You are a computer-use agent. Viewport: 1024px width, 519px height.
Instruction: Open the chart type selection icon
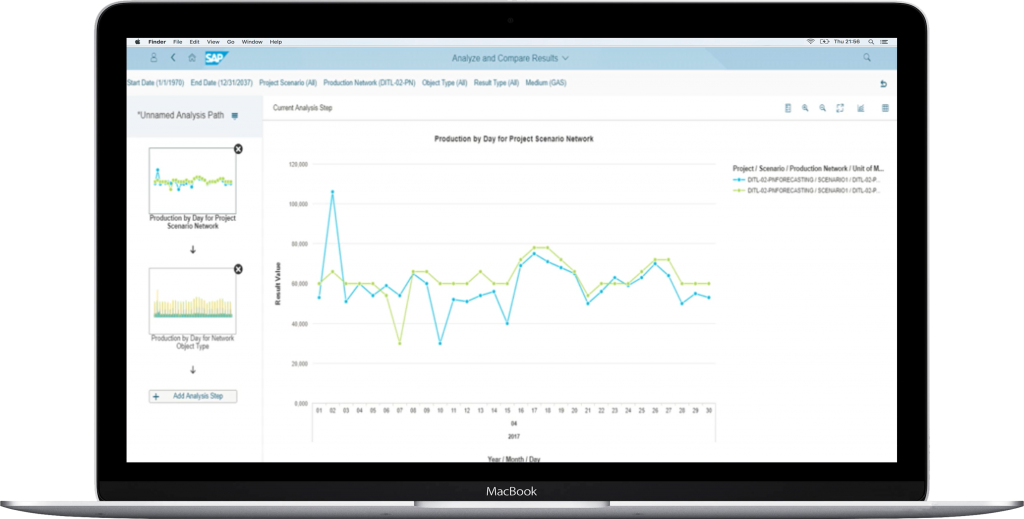click(x=860, y=108)
